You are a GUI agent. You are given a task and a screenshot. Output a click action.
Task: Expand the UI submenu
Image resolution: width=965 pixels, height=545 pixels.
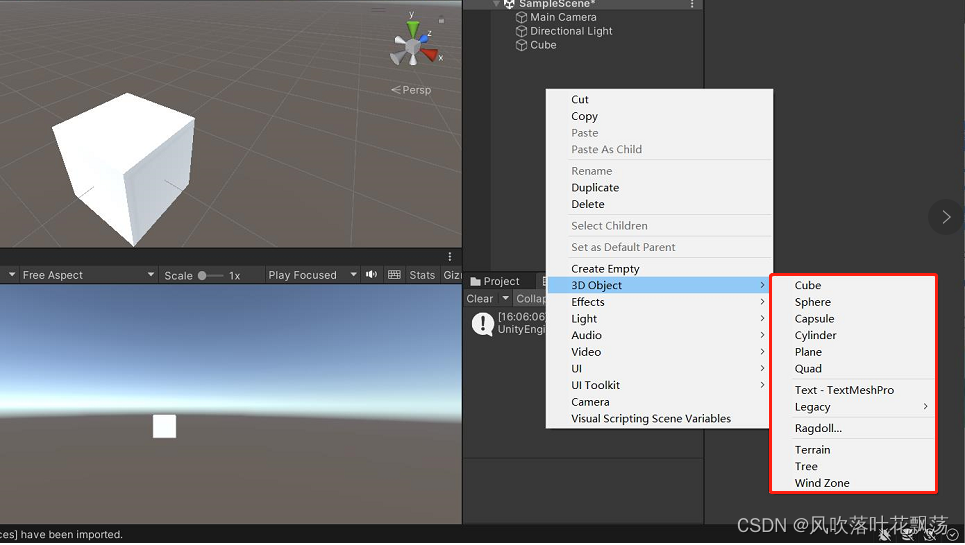(x=659, y=368)
